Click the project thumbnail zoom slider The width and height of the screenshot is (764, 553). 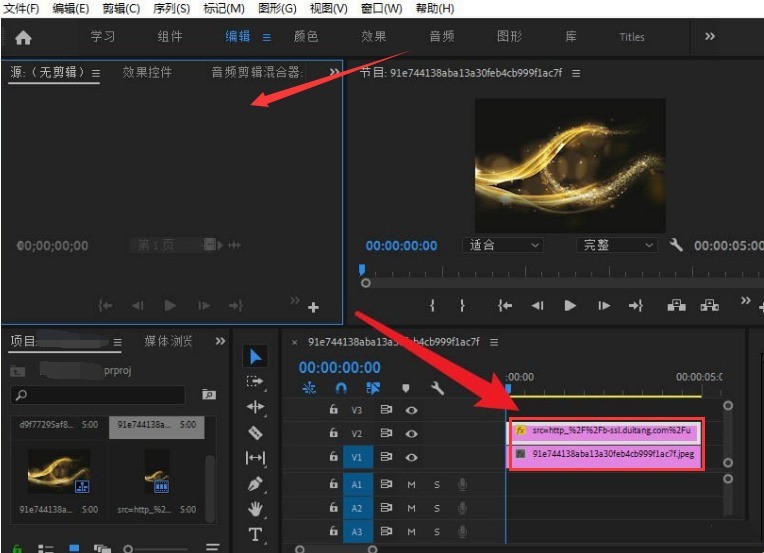pyautogui.click(x=128, y=548)
